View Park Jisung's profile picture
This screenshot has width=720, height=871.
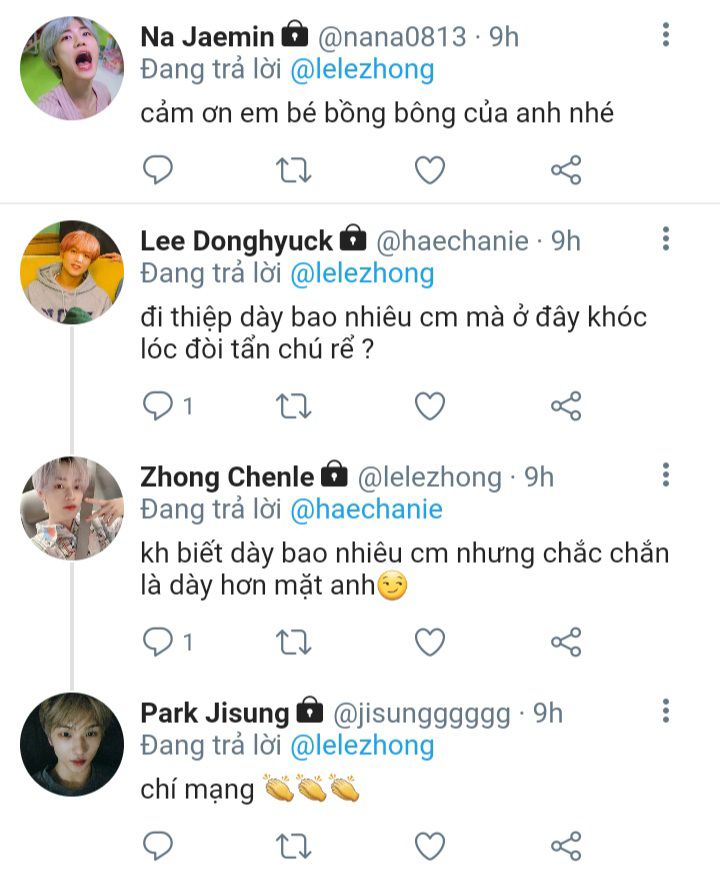(x=72, y=744)
